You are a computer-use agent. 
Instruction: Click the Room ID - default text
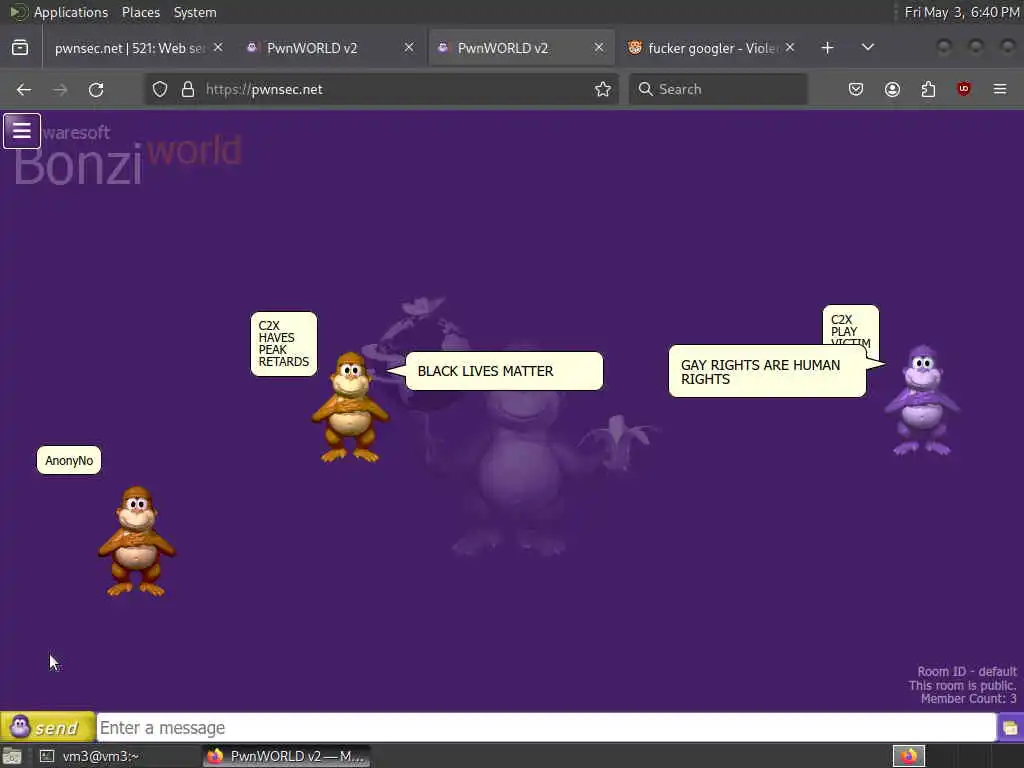[x=967, y=671]
